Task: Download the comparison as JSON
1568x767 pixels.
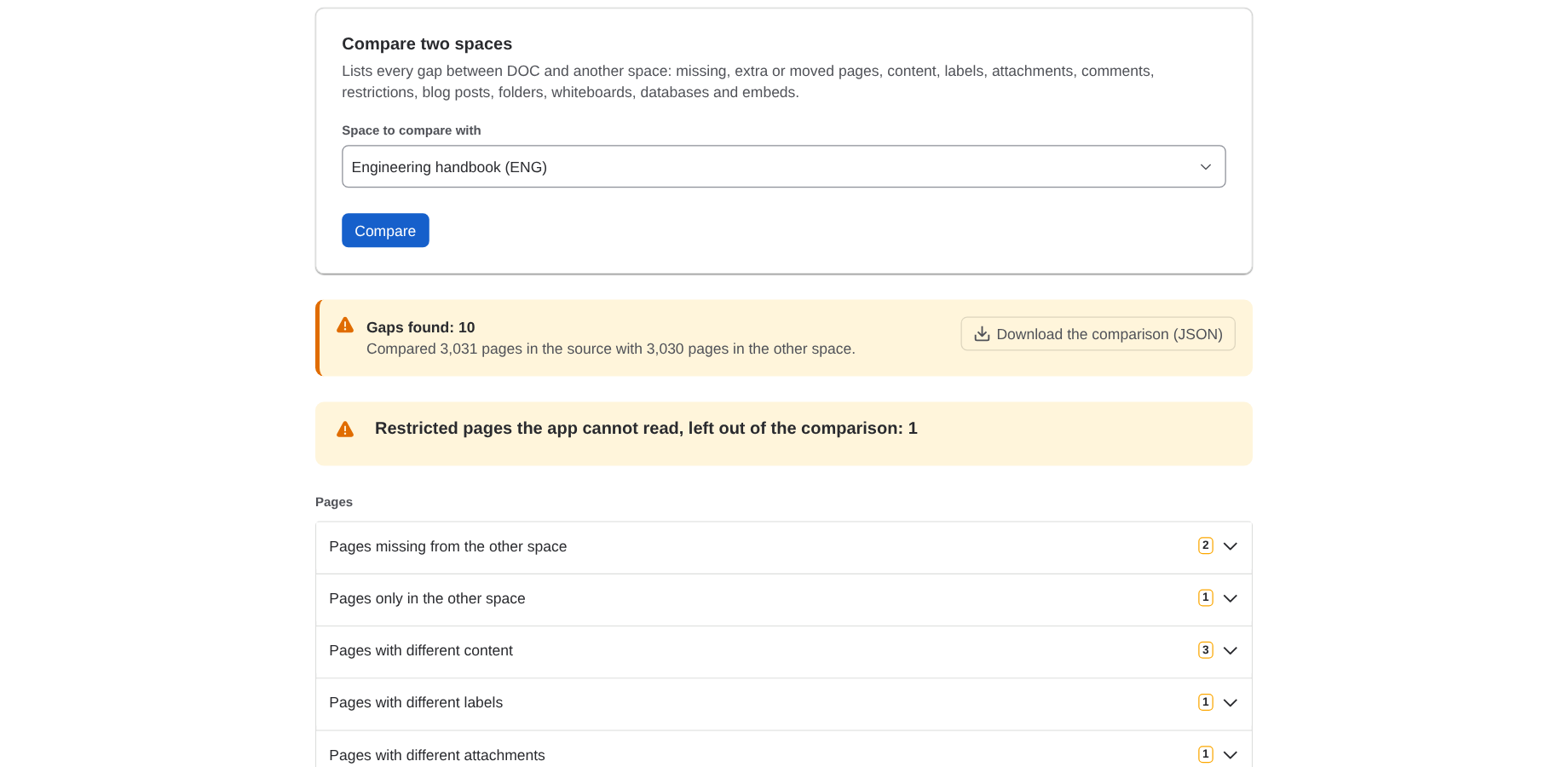Action: click(x=1098, y=334)
